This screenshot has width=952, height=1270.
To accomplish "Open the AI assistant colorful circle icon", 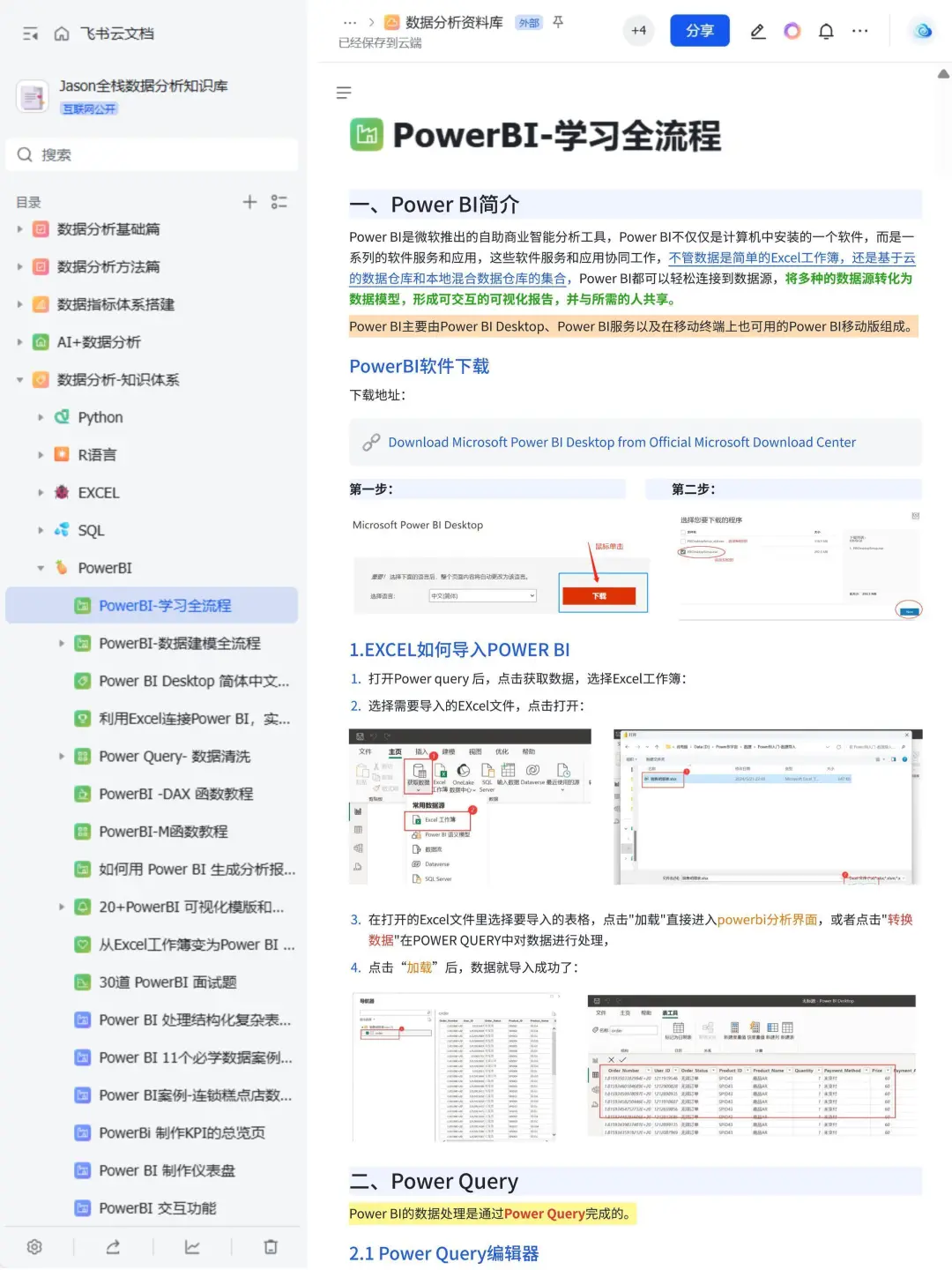I will [x=792, y=31].
